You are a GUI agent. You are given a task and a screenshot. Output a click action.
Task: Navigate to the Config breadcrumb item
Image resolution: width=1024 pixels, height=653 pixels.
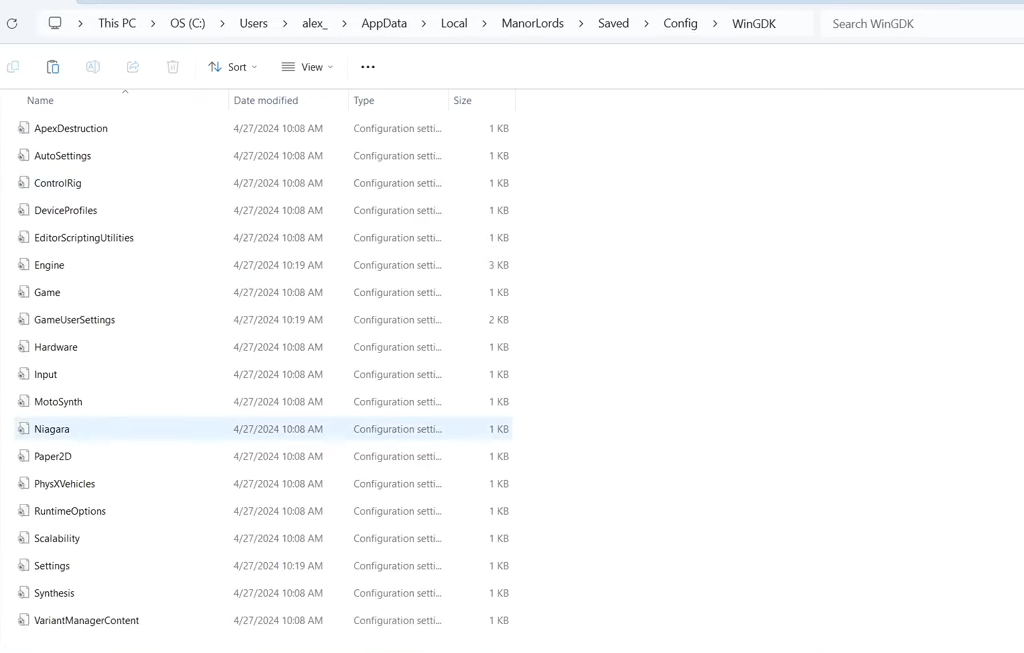680,22
